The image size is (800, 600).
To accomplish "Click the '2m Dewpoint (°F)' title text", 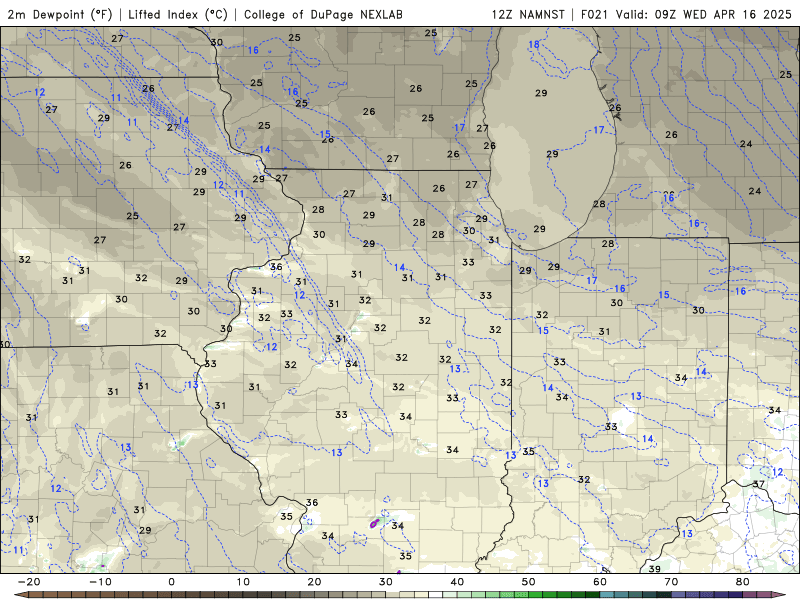I will pos(60,14).
